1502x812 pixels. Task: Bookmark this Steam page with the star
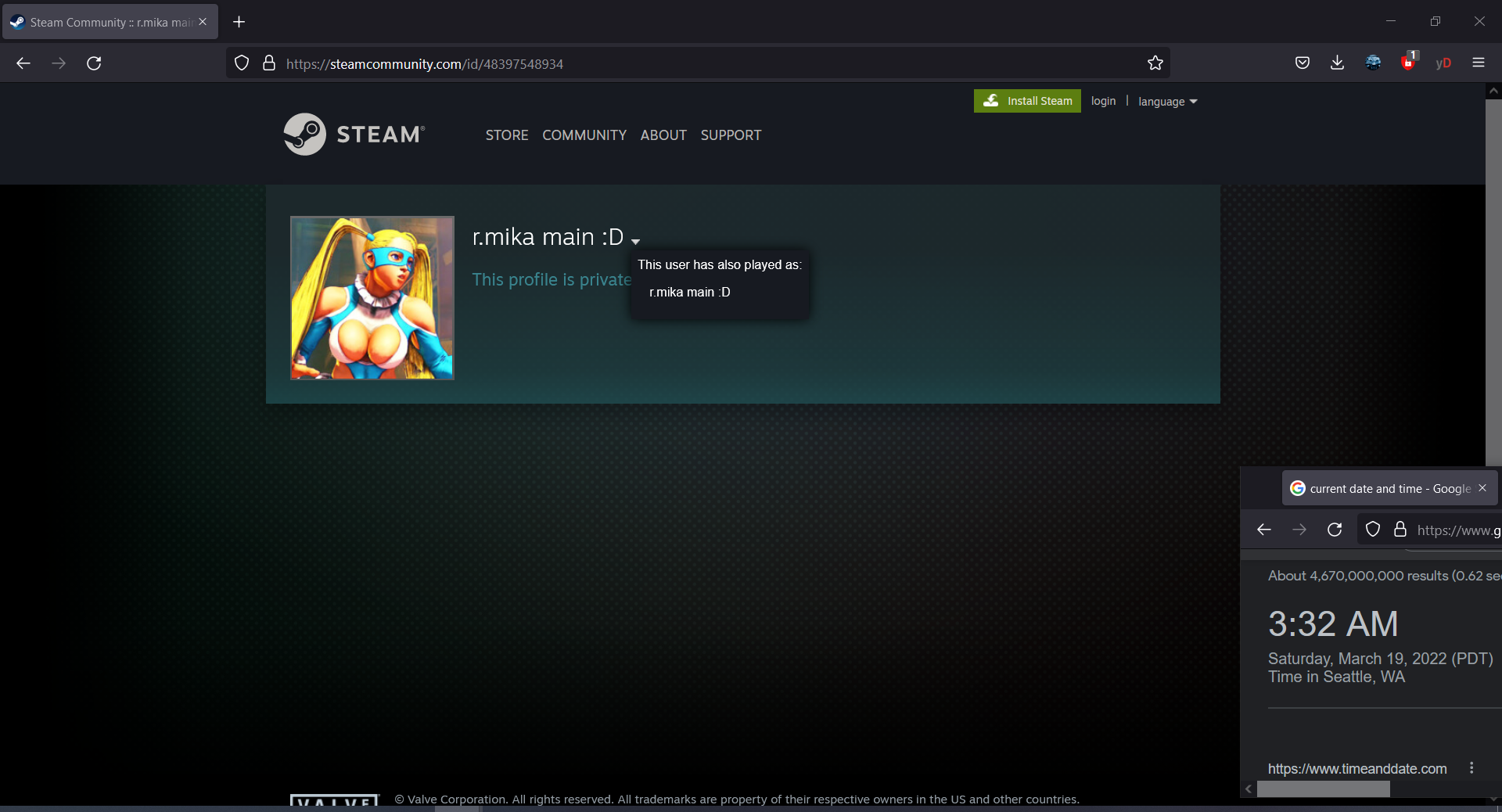1155,63
